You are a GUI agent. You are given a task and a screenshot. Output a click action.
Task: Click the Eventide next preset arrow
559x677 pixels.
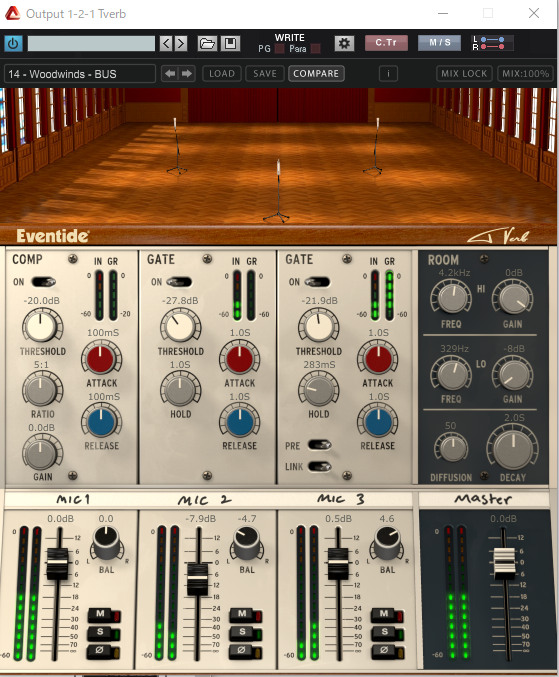coord(186,74)
